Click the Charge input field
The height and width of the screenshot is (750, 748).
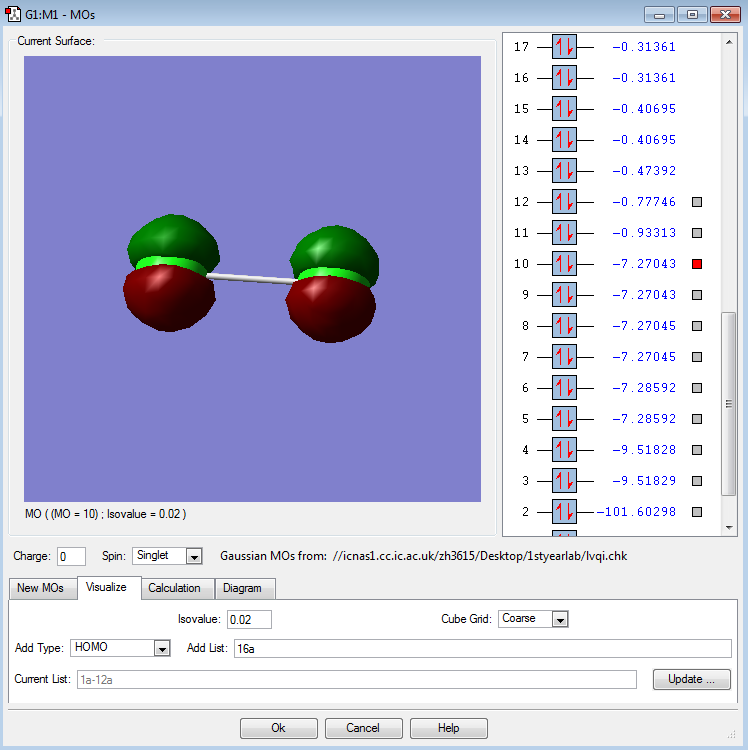click(71, 556)
